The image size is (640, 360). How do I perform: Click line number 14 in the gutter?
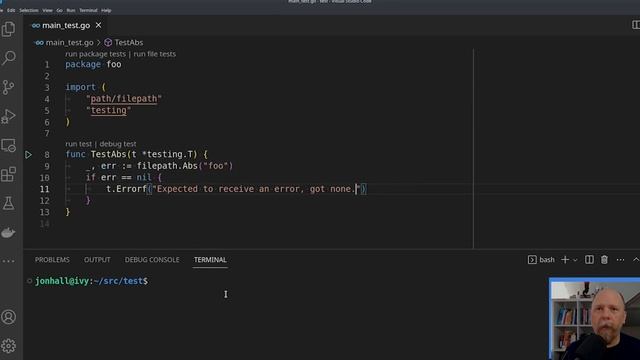(45, 224)
